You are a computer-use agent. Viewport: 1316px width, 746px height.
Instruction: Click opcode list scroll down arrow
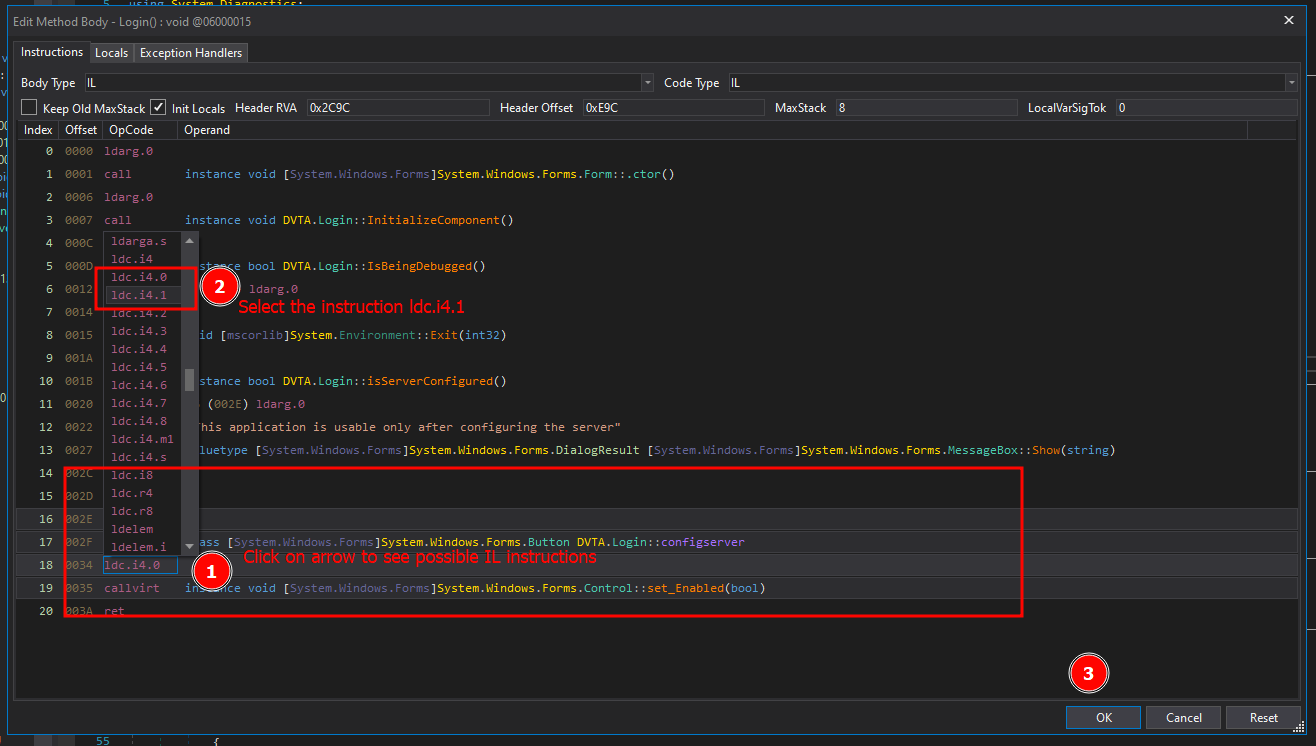(189, 546)
